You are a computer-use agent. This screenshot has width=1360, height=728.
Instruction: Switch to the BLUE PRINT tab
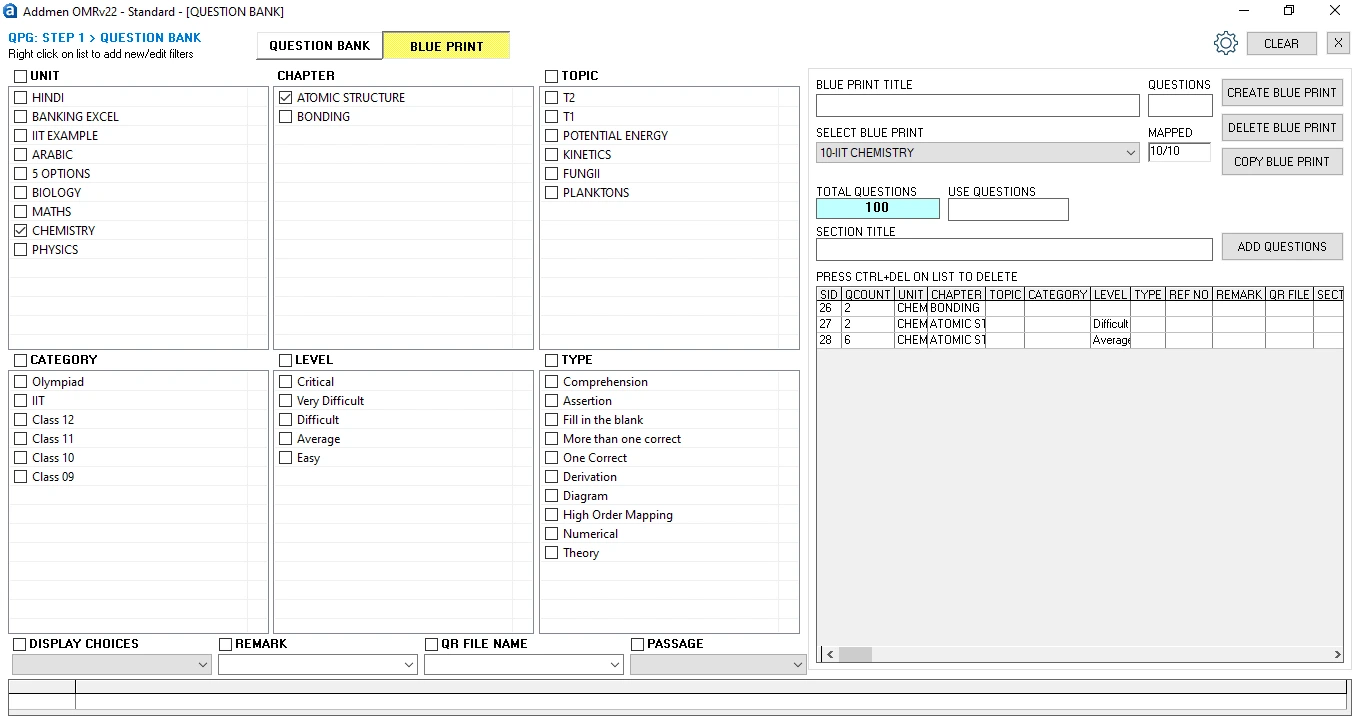[446, 45]
